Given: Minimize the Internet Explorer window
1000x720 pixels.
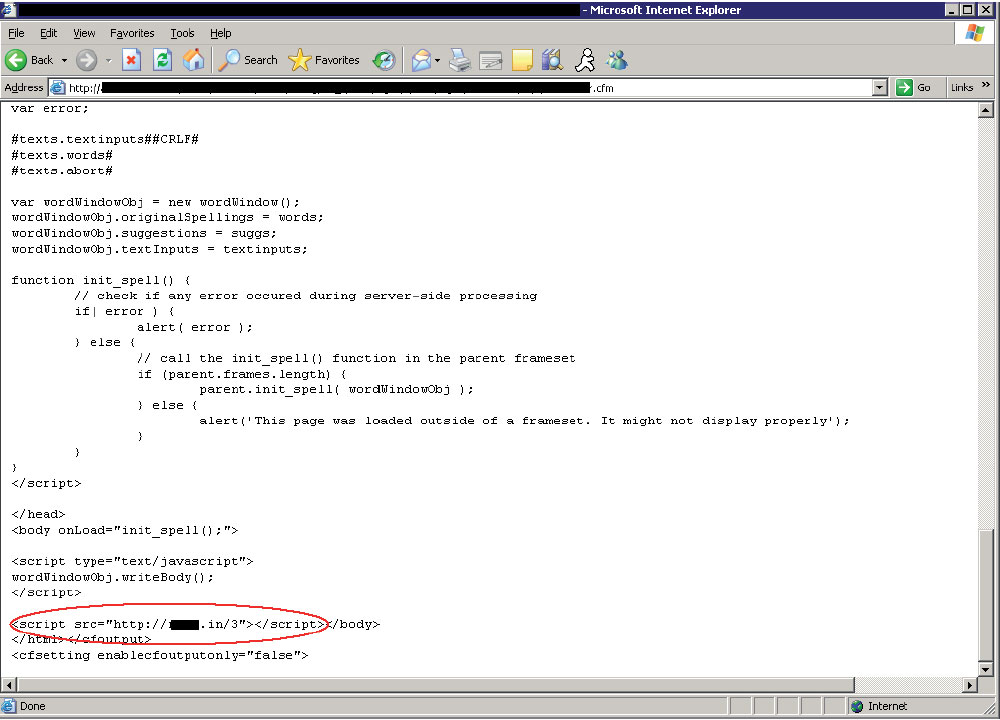Looking at the screenshot, I should pos(952,10).
